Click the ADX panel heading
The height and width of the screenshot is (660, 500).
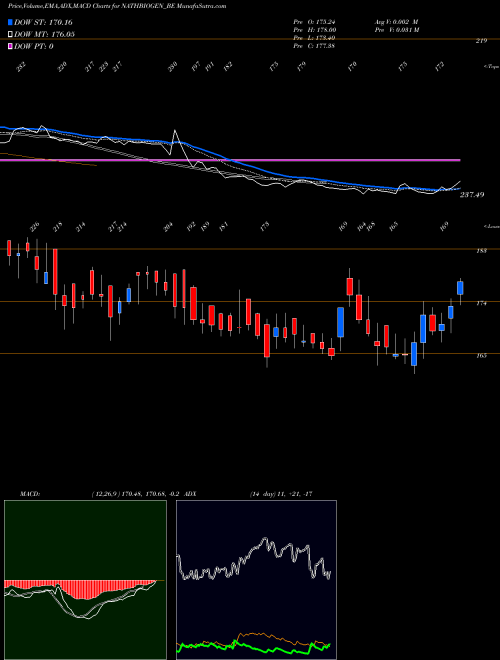[x=190, y=494]
